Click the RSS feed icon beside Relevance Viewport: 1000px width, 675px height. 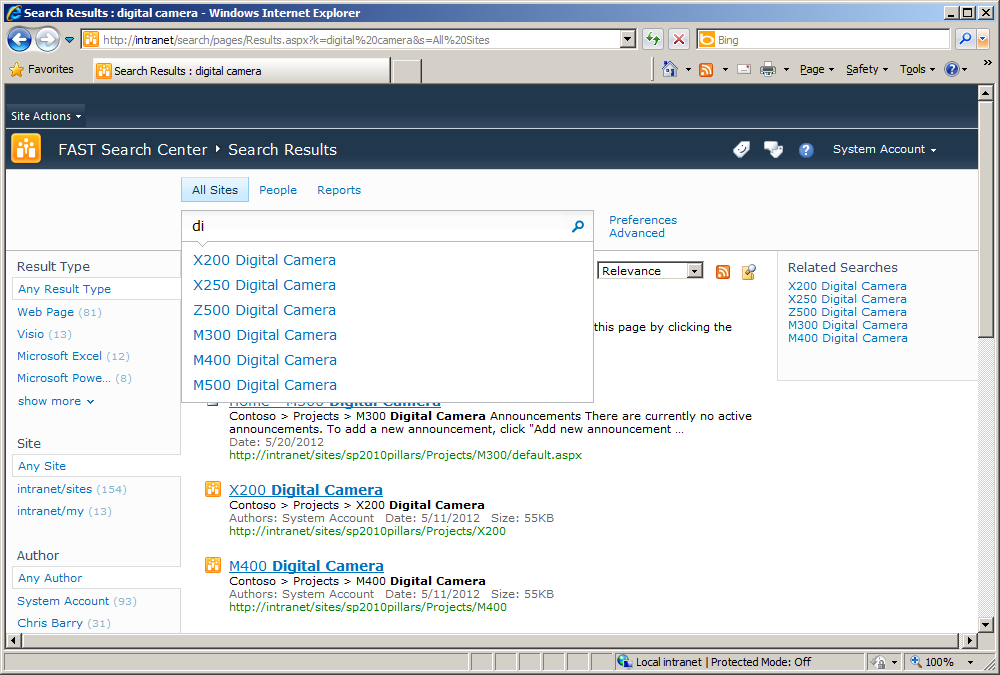point(723,272)
